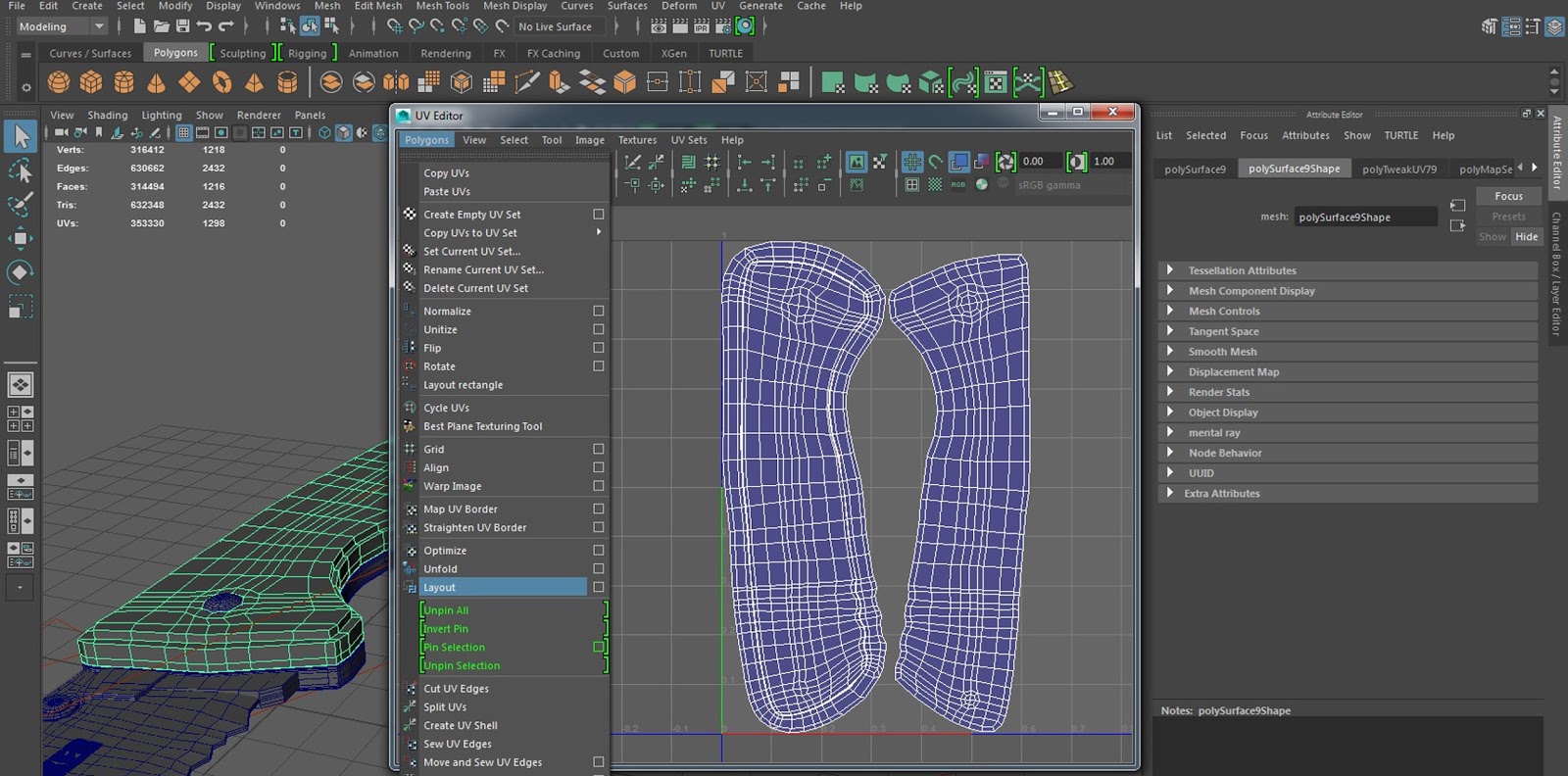Open the Modeling menu set dropdown
Screen dimensions: 1568x776
(x=61, y=26)
